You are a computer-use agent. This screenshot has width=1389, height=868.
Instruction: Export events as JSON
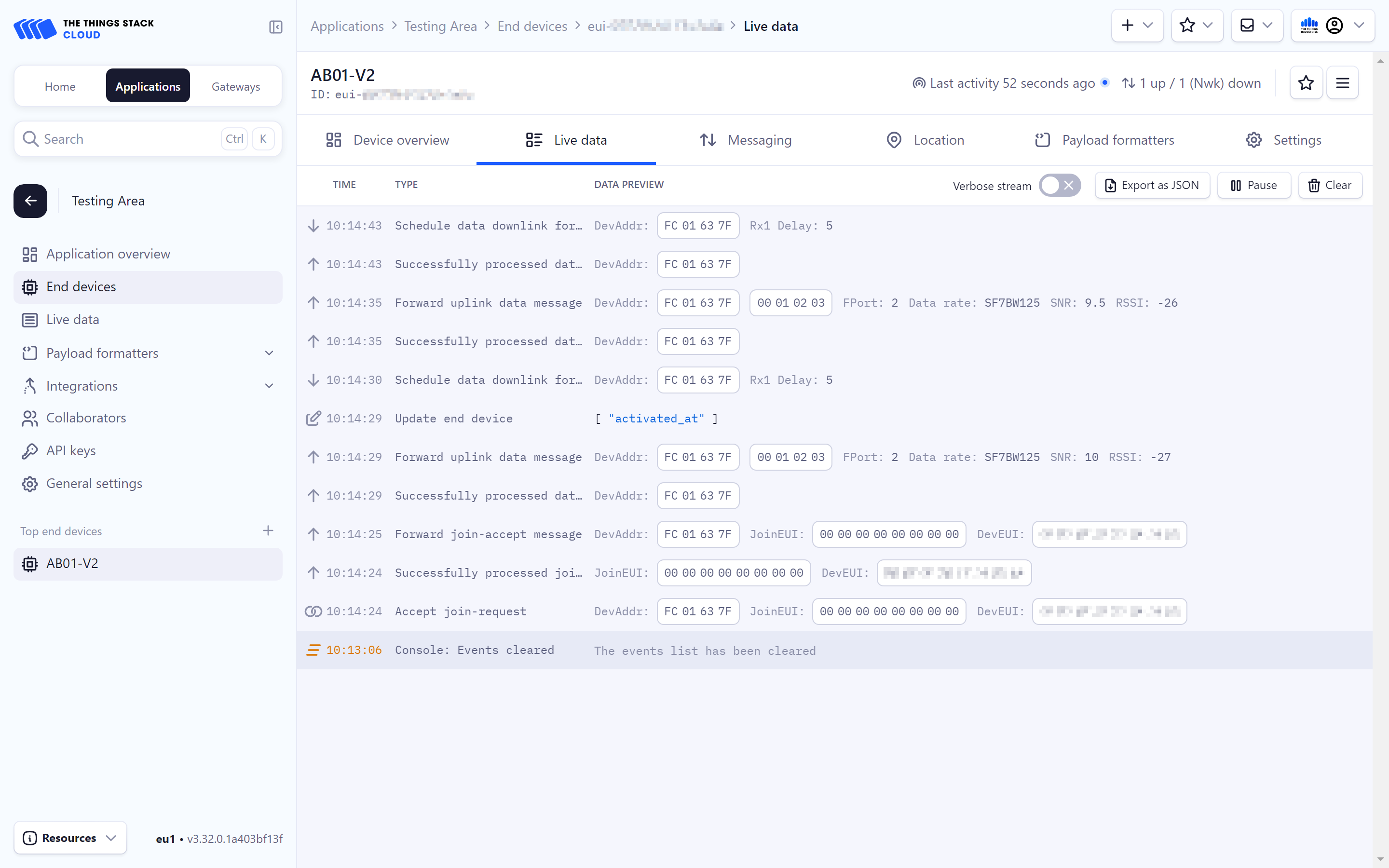pos(1152,185)
